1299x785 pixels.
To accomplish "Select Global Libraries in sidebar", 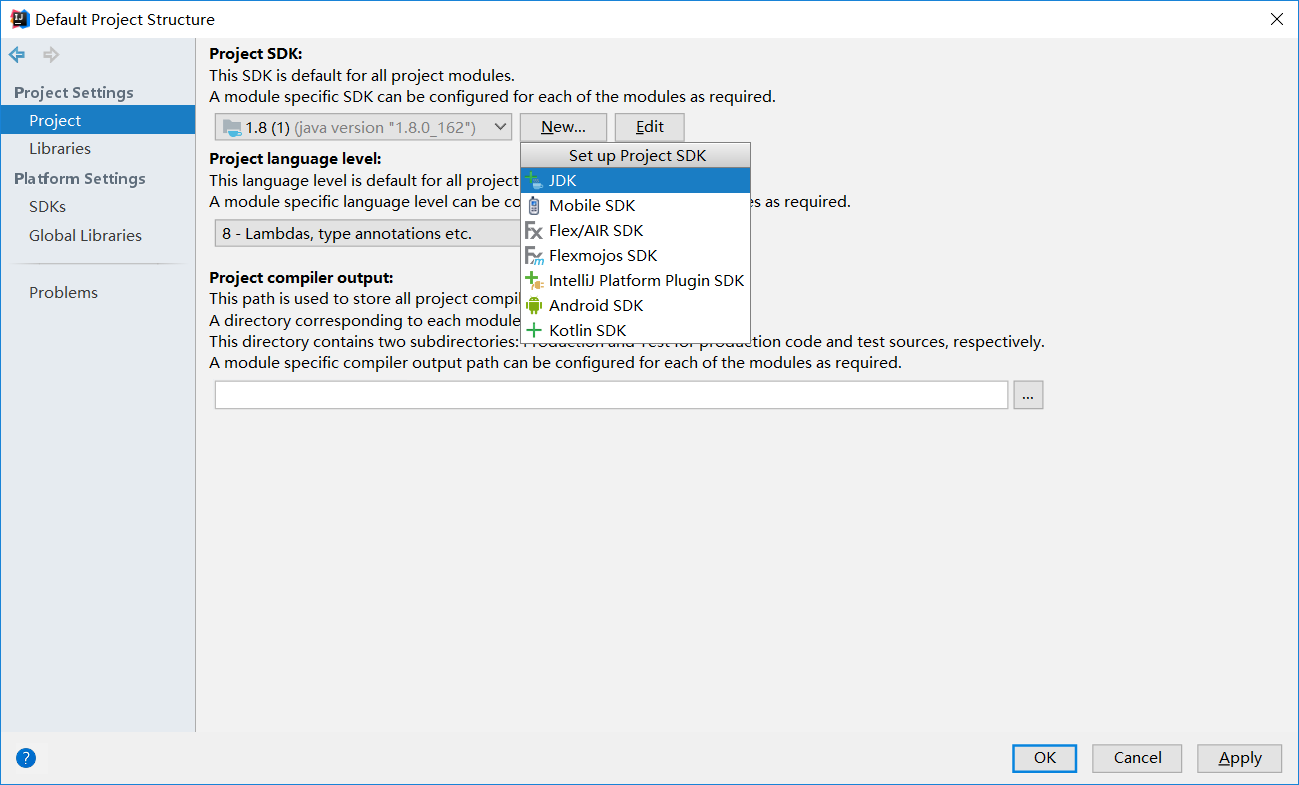I will 85,235.
